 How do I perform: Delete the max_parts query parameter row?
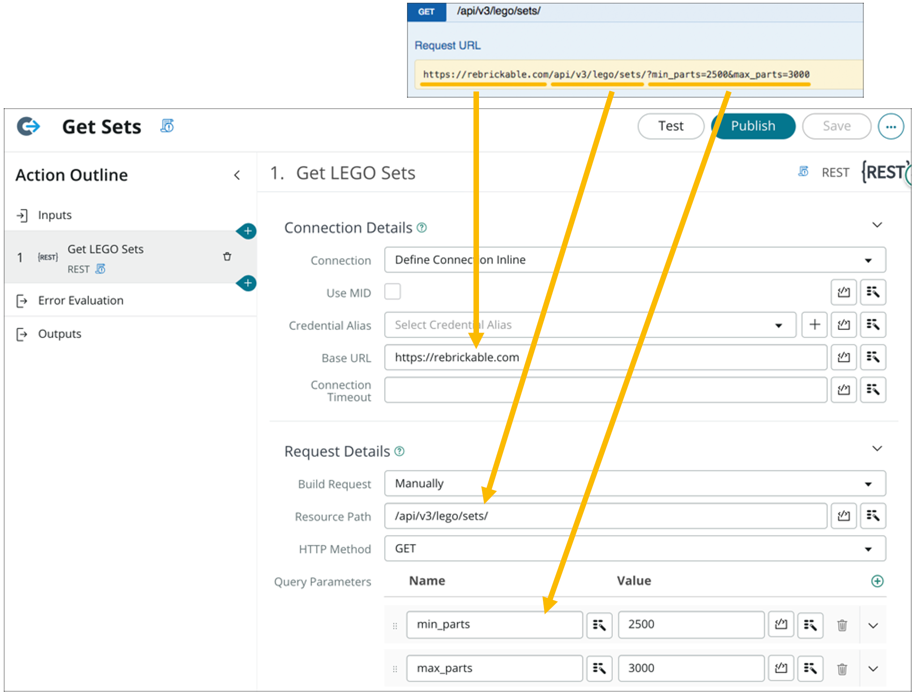click(842, 668)
